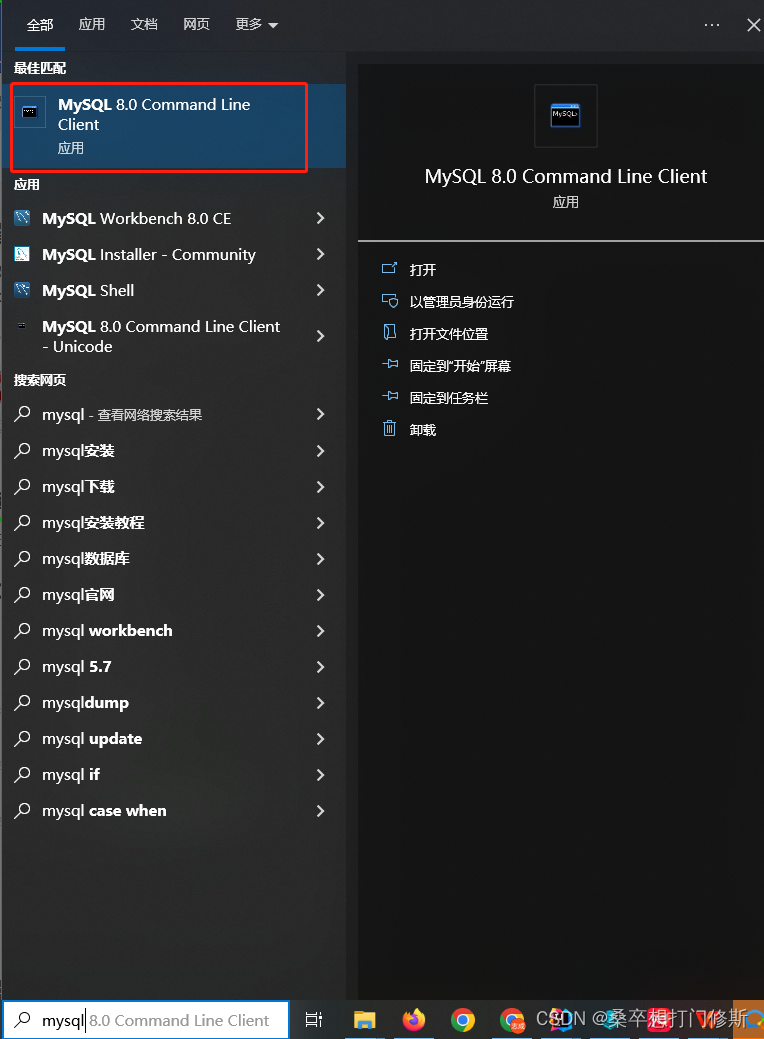This screenshot has width=764, height=1039.
Task: Click the open file location icon
Action: point(390,333)
